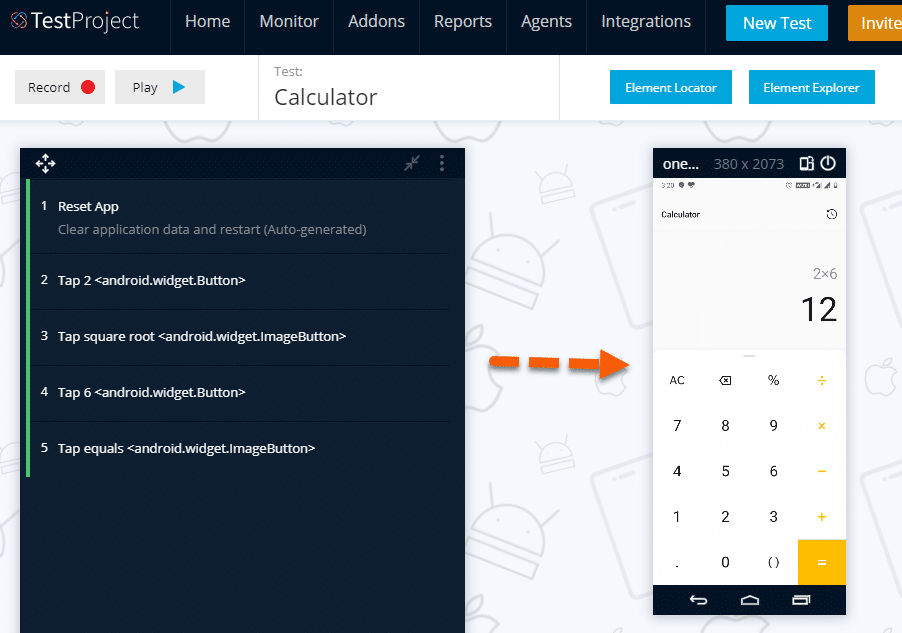Viewport: 902px width, 633px height.
Task: Click the device rotate icon
Action: point(807,163)
